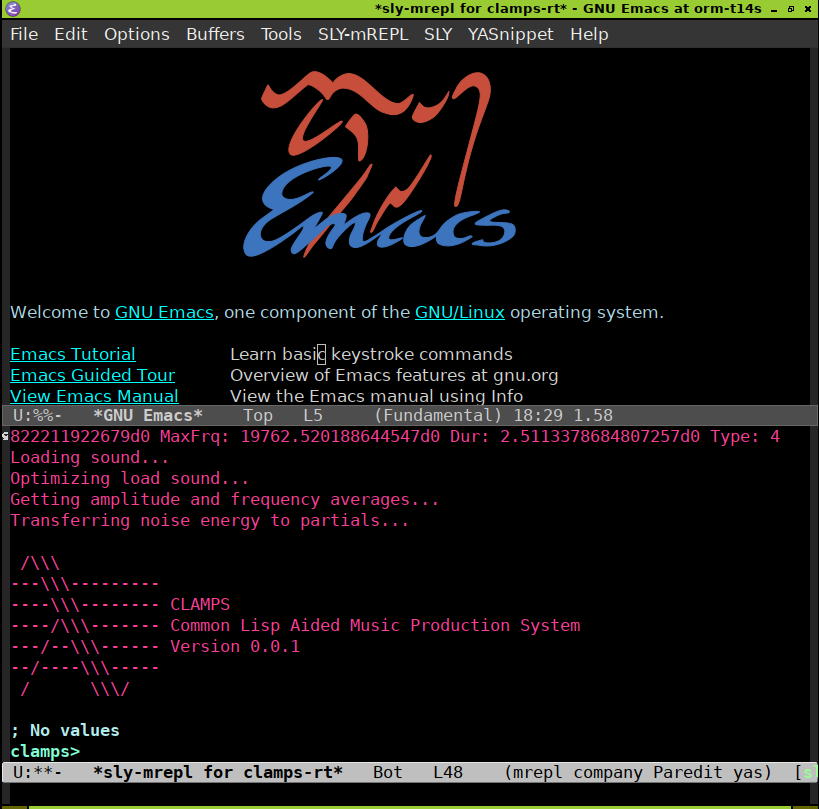Click the 'MaxFrq:' label in the REPL output
The image size is (819, 809).
(x=195, y=437)
